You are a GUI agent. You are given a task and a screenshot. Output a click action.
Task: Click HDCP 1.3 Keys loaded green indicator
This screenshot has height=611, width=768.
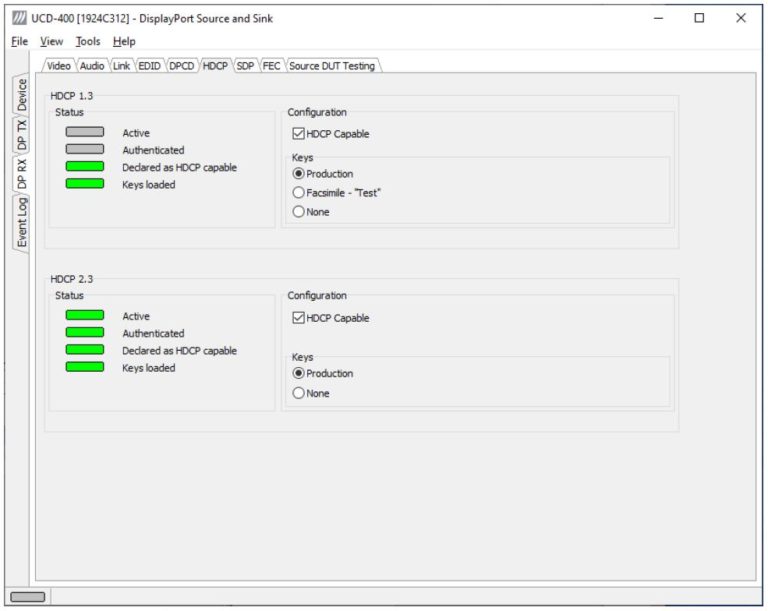85,184
